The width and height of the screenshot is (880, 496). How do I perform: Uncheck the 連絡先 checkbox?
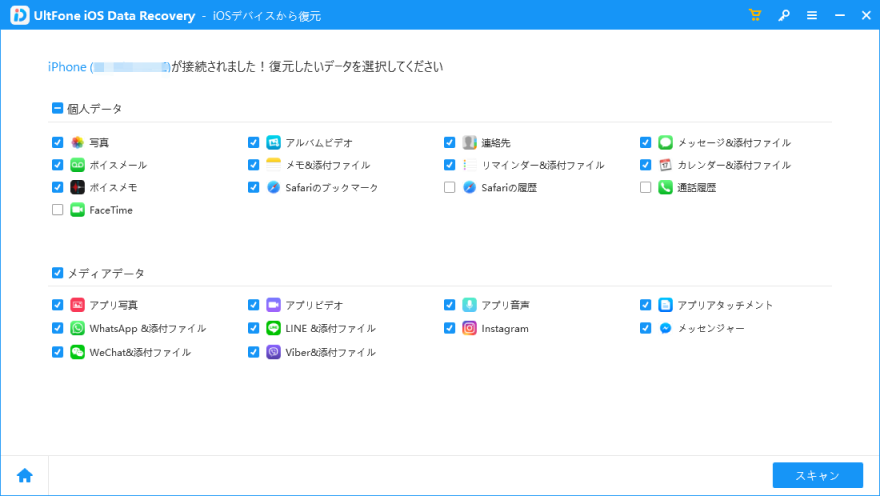450,143
